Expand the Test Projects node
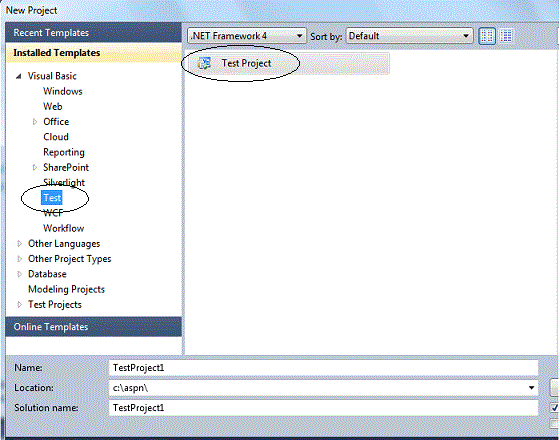This screenshot has width=560, height=440. [20, 305]
